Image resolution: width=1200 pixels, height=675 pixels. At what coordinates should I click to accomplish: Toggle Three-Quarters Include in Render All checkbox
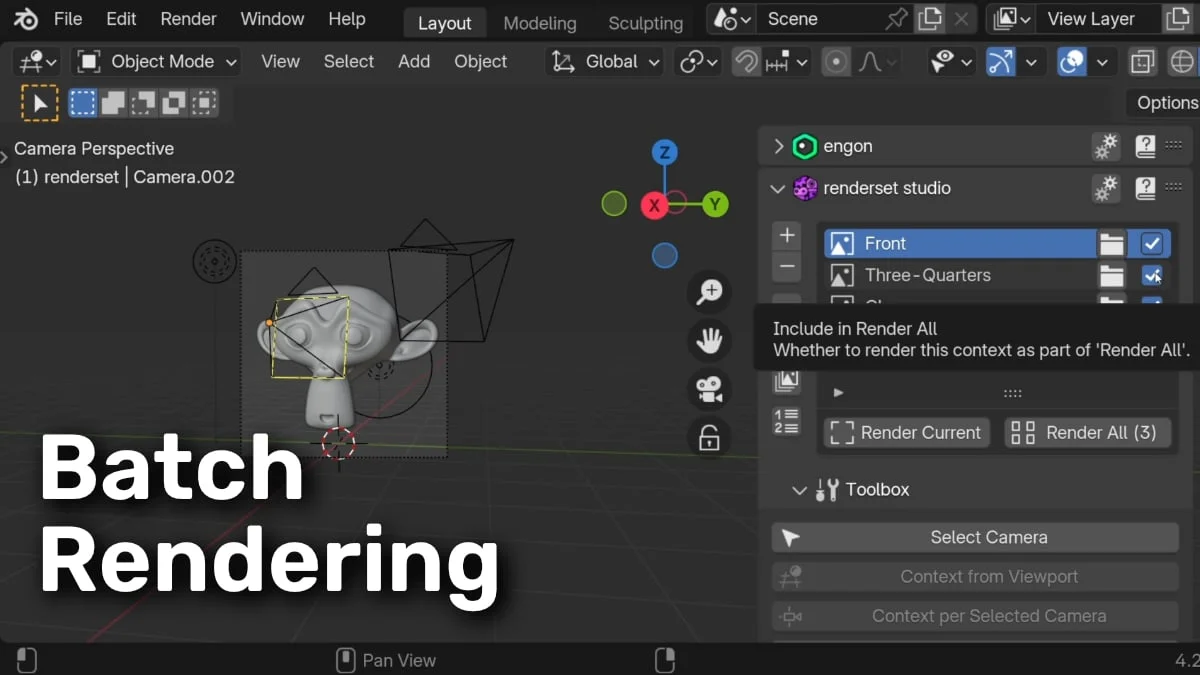[1151, 275]
